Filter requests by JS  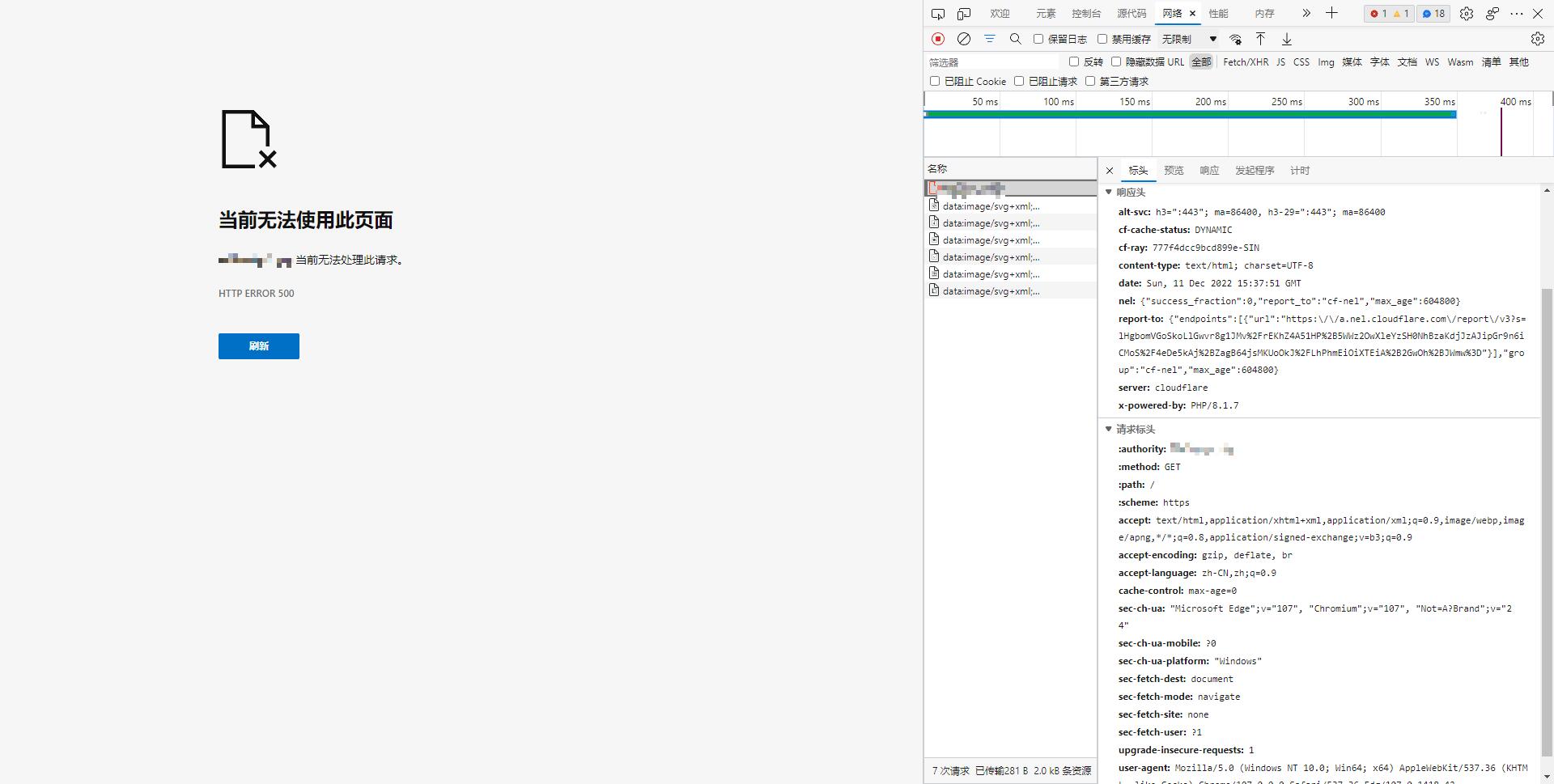(x=1280, y=61)
